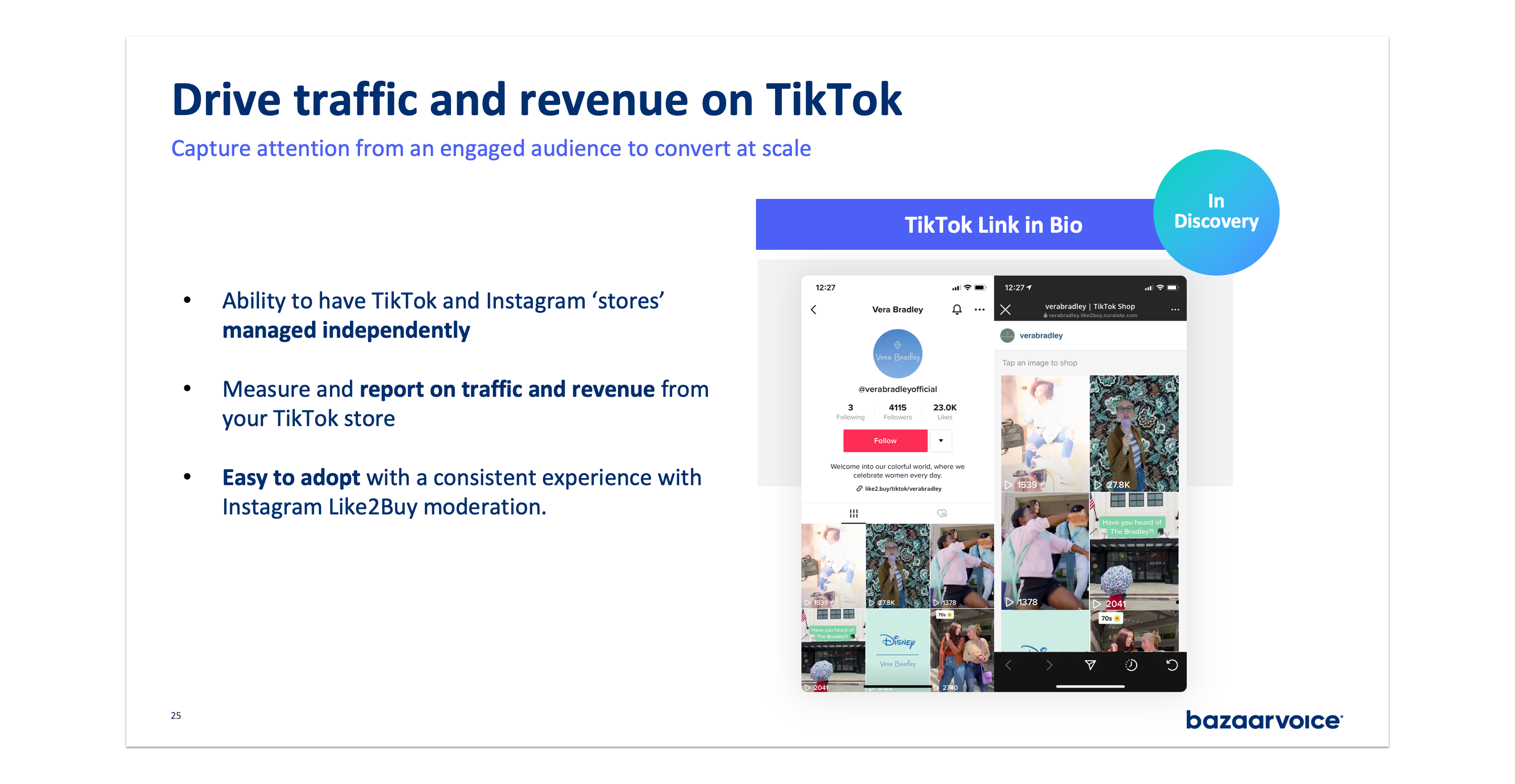The width and height of the screenshot is (1515, 784).
Task: Tap the reload icon in shop bottom bar
Action: pos(1172,665)
